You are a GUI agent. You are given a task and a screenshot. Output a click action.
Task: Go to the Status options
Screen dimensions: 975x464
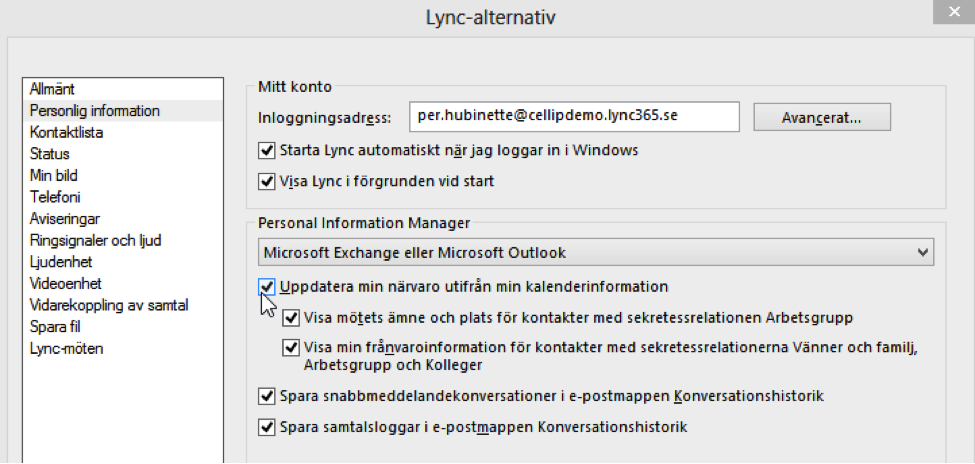pos(50,154)
